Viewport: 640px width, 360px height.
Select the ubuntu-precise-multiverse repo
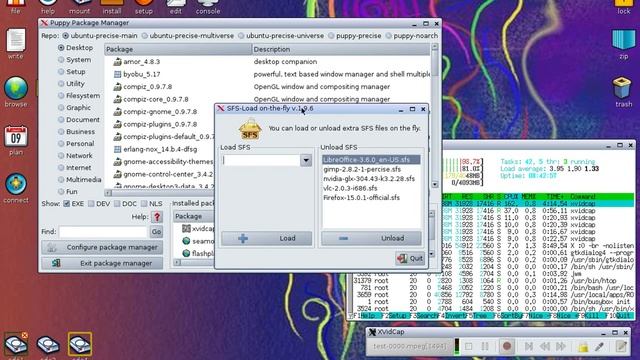(188, 36)
